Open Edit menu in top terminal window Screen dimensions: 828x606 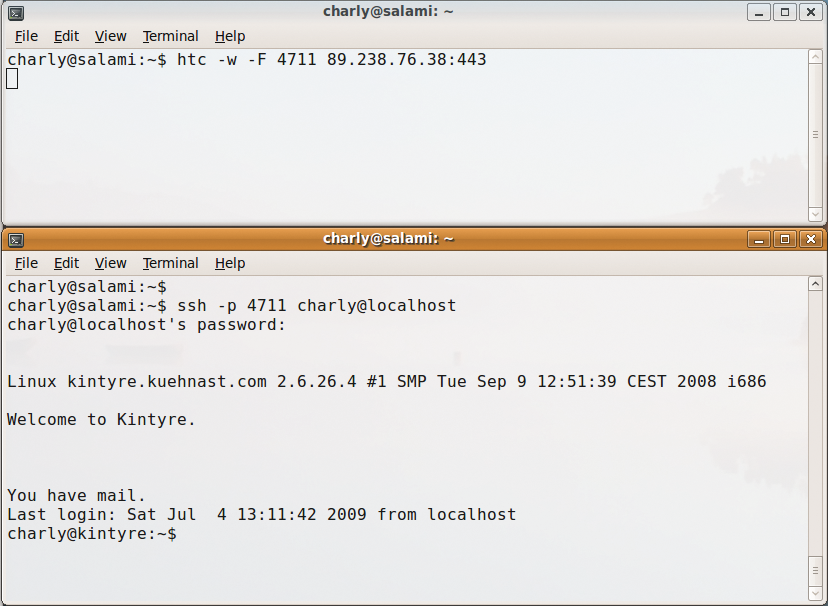coord(66,36)
